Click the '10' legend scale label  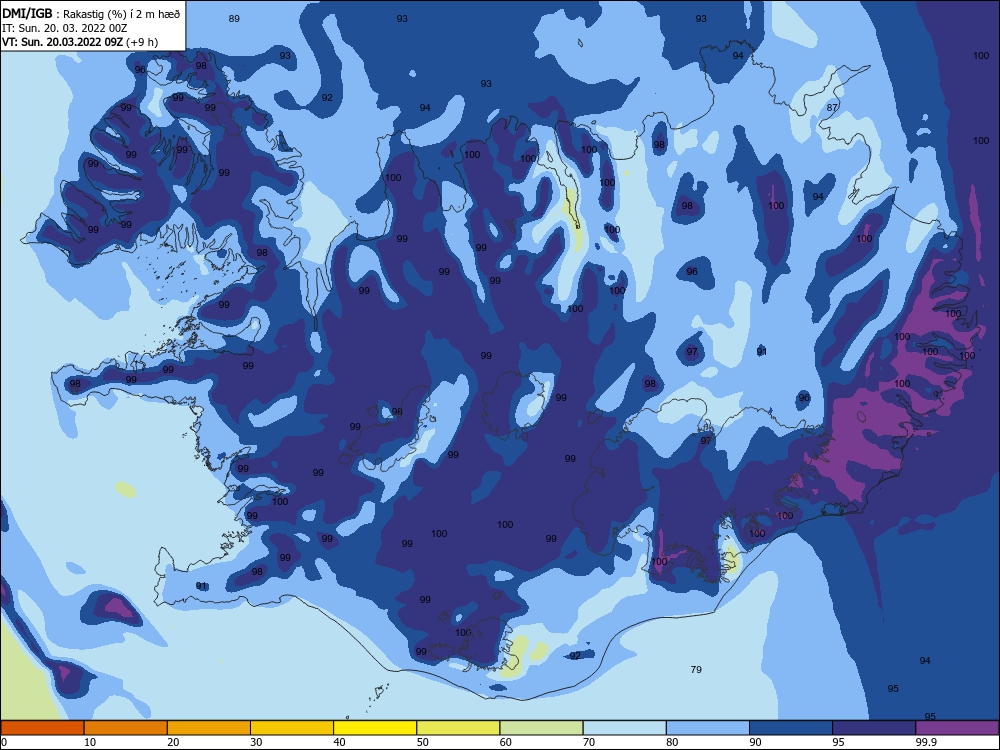point(90,742)
